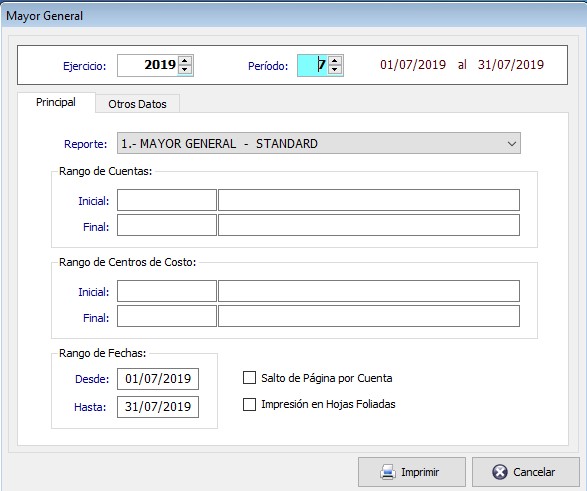The image size is (587, 491).
Task: Decrease Ejercicio year with down arrow
Action: pyautogui.click(x=185, y=70)
